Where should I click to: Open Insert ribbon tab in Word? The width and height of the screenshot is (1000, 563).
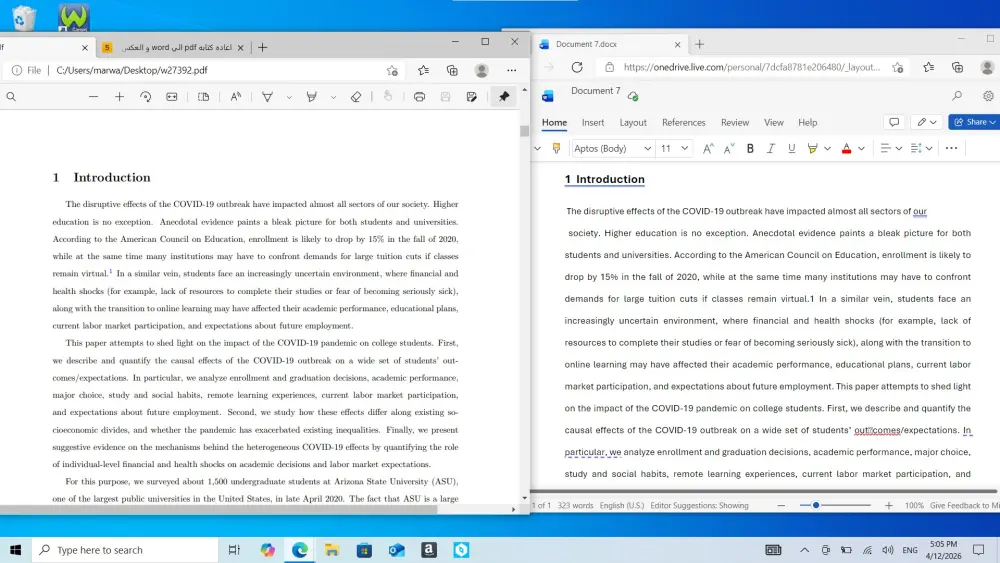(x=592, y=122)
